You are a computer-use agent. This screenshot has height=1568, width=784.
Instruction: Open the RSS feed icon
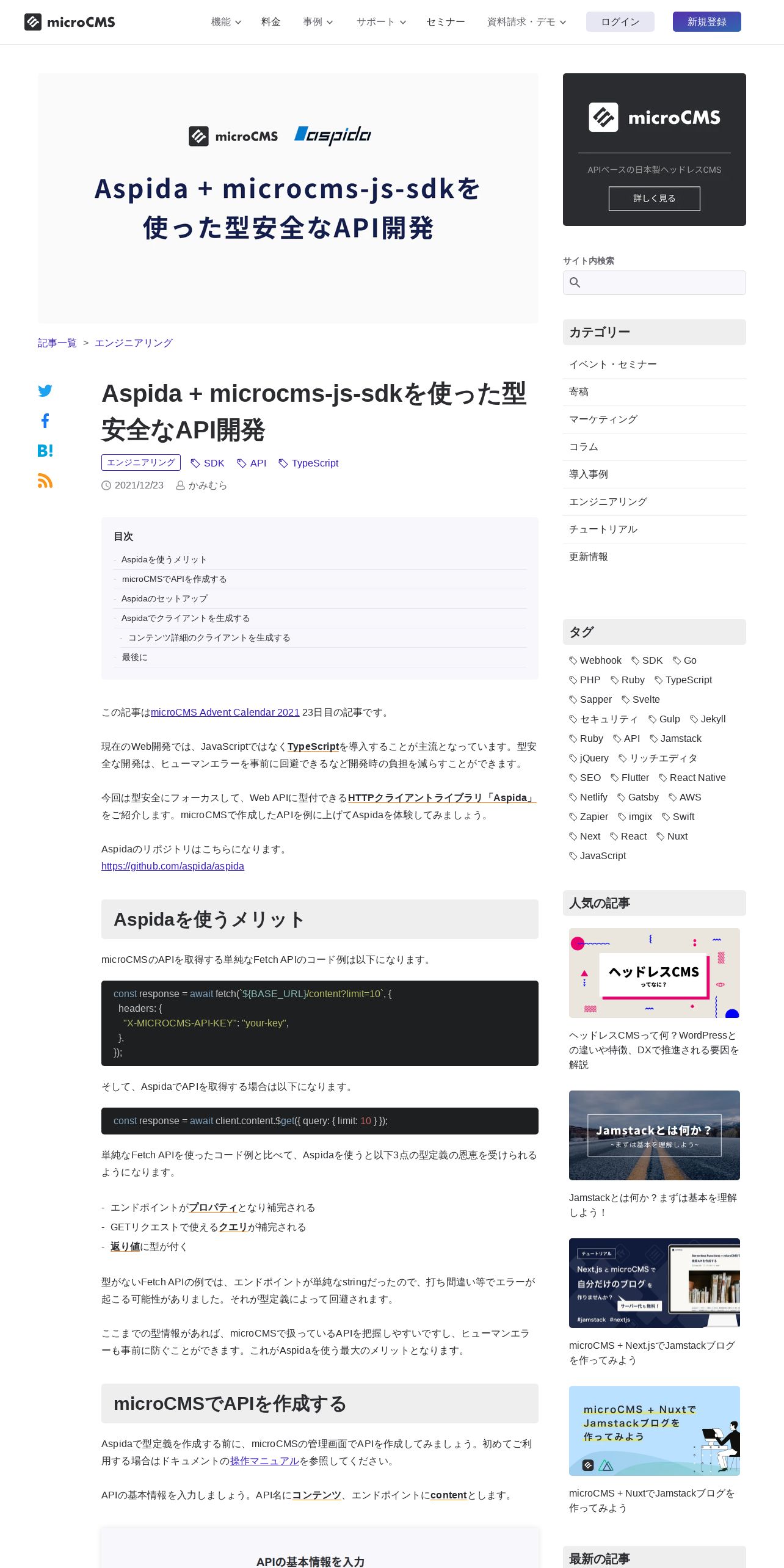pyautogui.click(x=45, y=481)
